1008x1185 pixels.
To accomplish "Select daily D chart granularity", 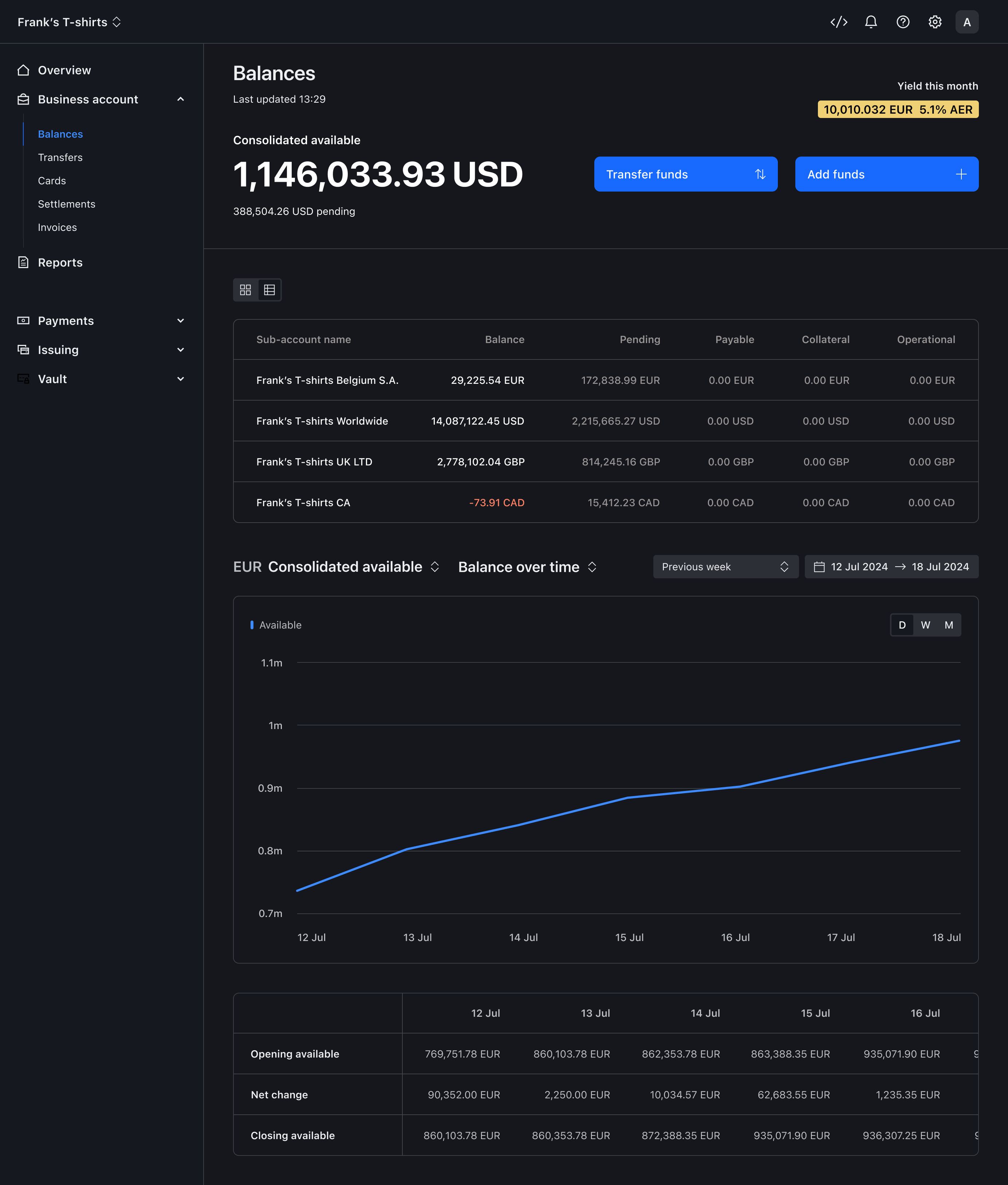I will (902, 625).
